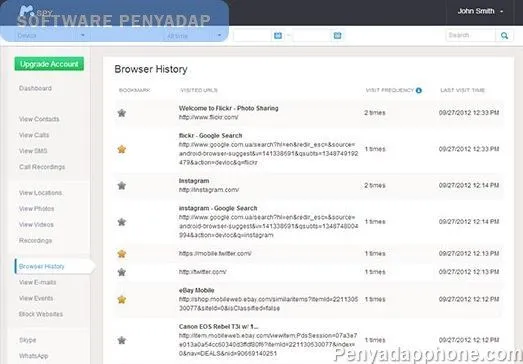
Task: Click the Last Visit Time column header
Action: (462, 90)
